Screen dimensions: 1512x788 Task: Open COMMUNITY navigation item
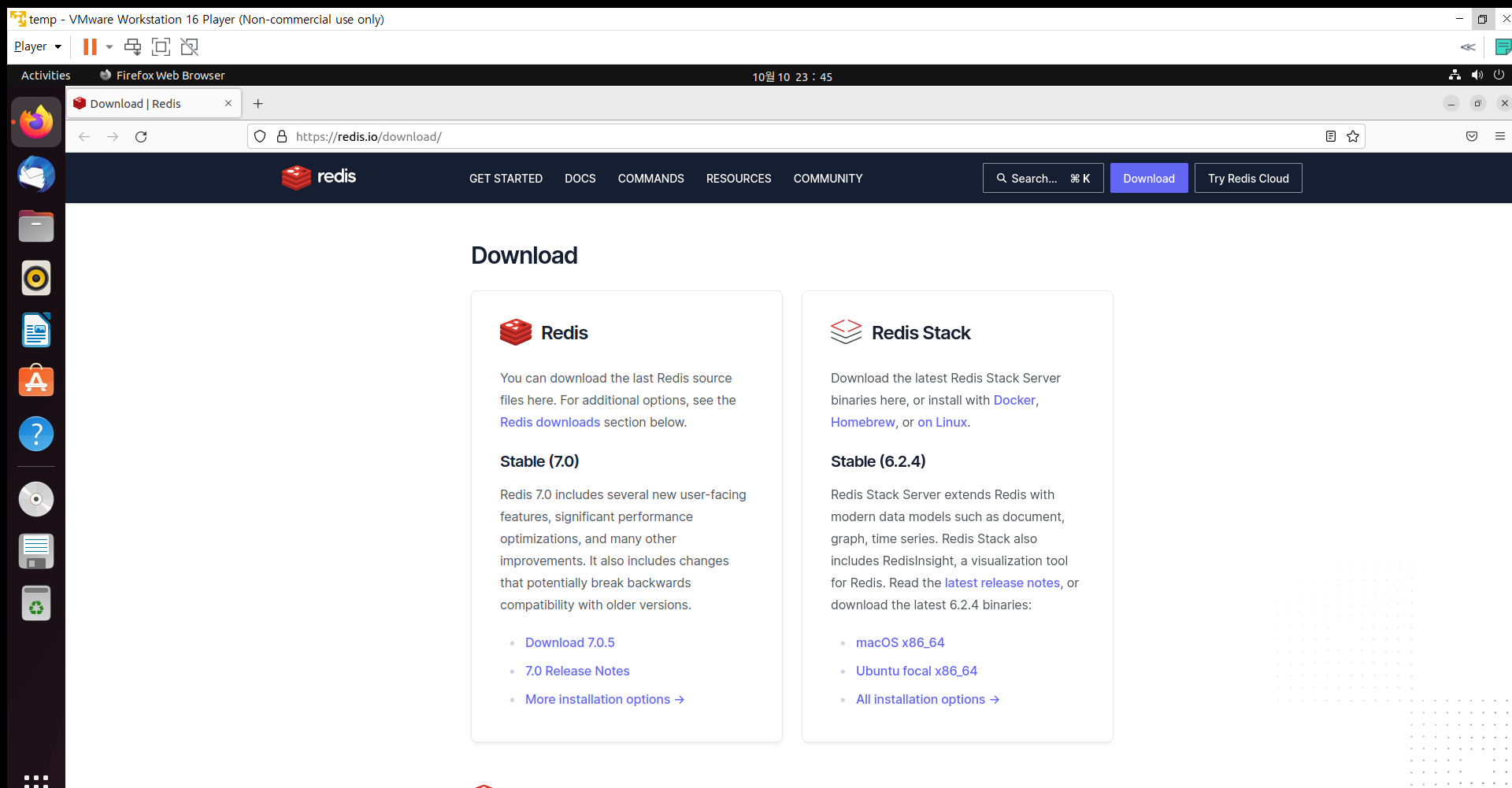point(828,179)
